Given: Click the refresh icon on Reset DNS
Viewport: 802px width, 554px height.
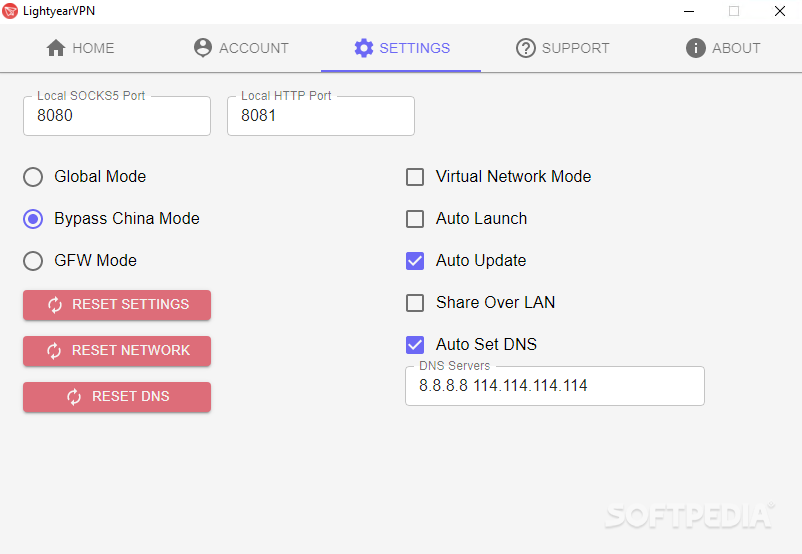Looking at the screenshot, I should [74, 397].
